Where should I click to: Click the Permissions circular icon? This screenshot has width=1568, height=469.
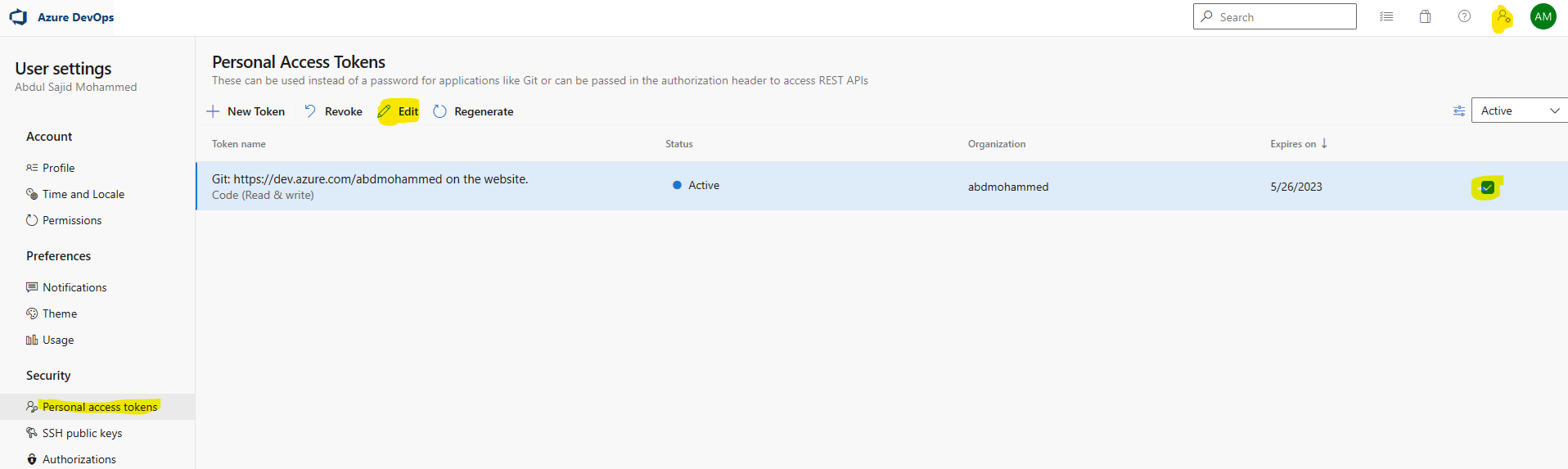pyautogui.click(x=32, y=220)
